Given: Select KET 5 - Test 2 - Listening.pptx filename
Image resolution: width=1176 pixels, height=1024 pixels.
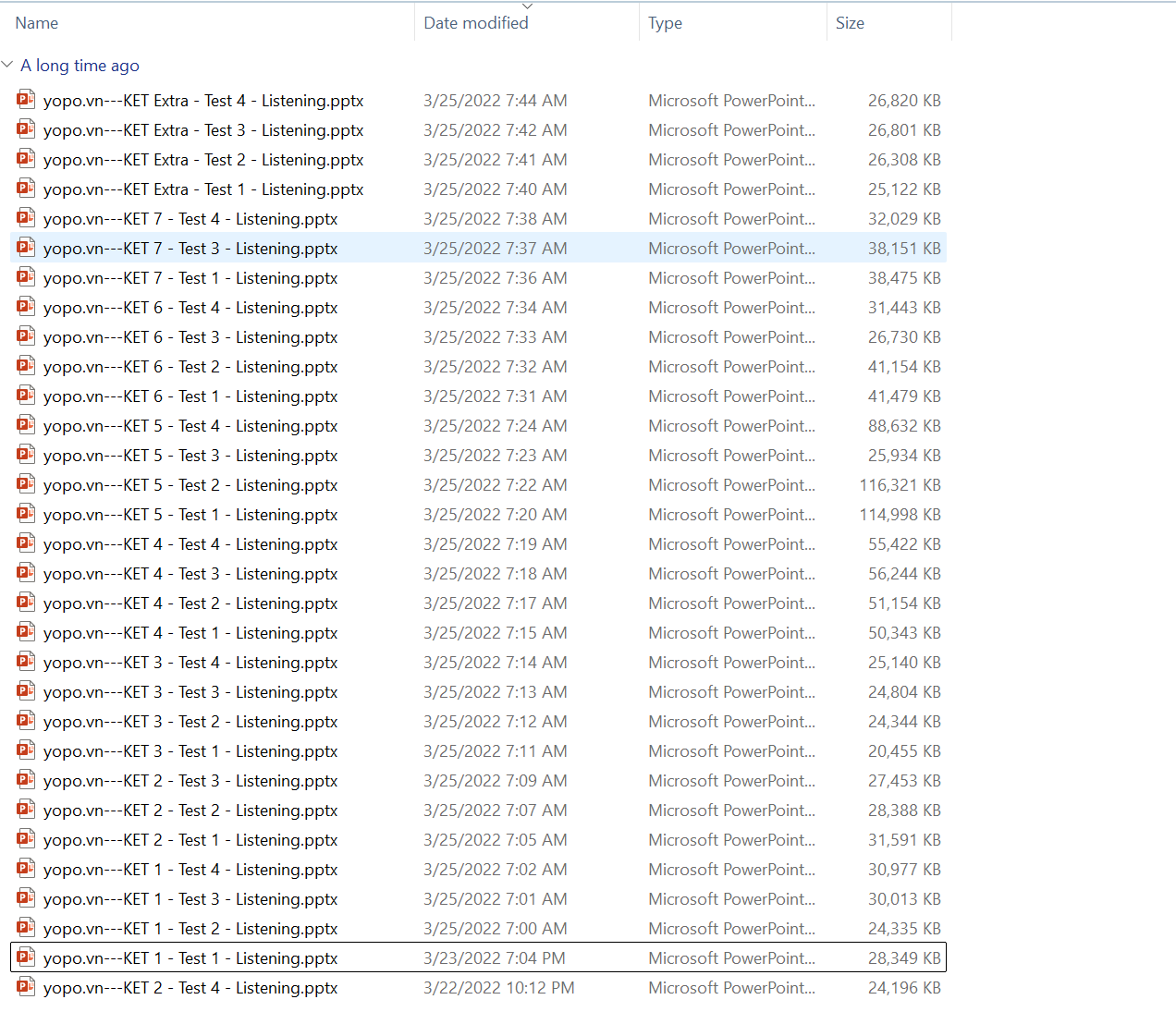Looking at the screenshot, I should point(190,485).
